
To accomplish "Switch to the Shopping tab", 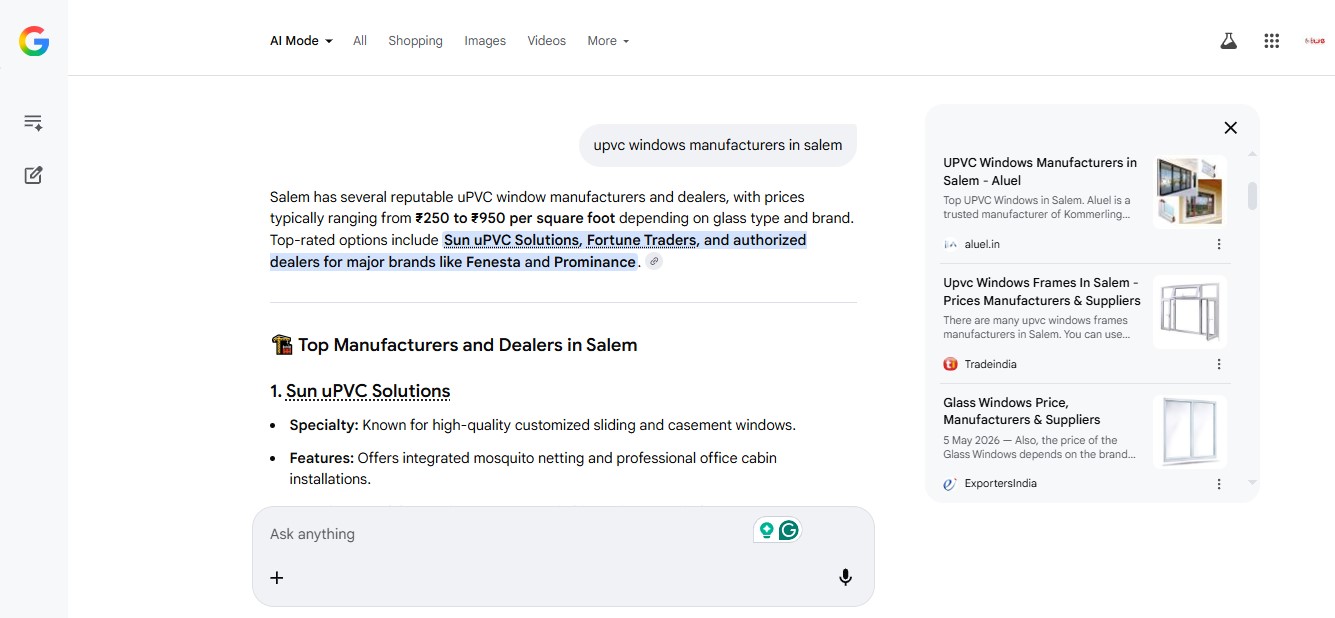I will pos(415,41).
